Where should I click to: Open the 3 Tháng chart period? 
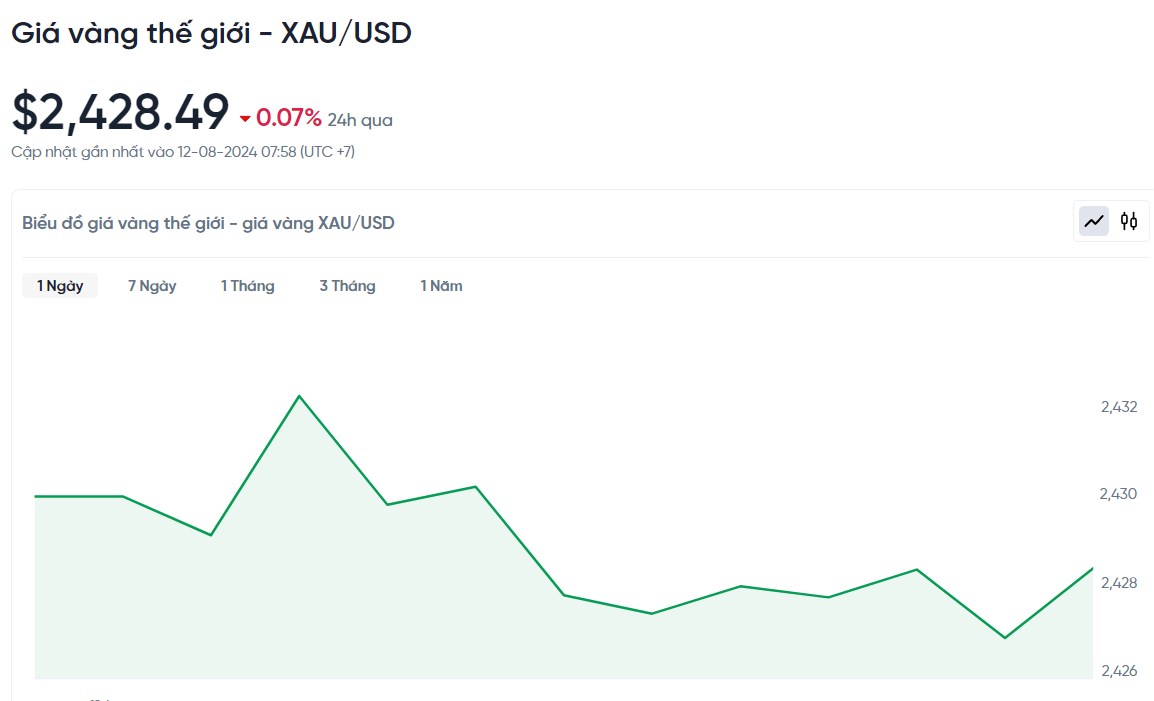347,286
